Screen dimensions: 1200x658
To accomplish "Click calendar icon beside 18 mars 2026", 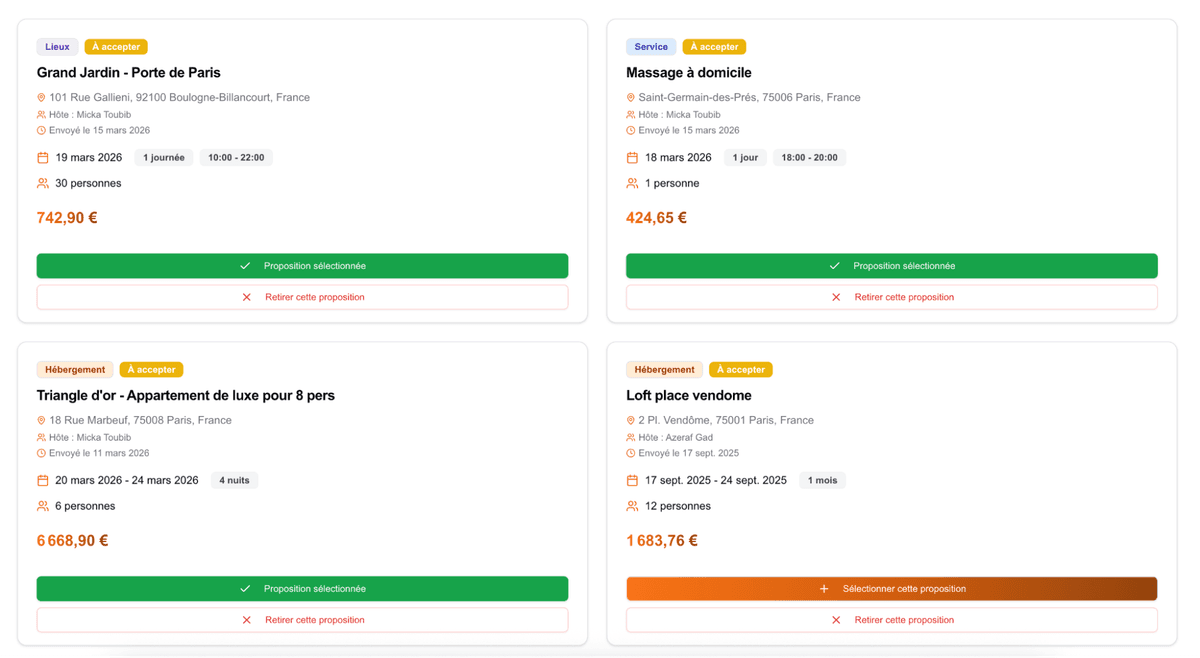I will pyautogui.click(x=632, y=158).
